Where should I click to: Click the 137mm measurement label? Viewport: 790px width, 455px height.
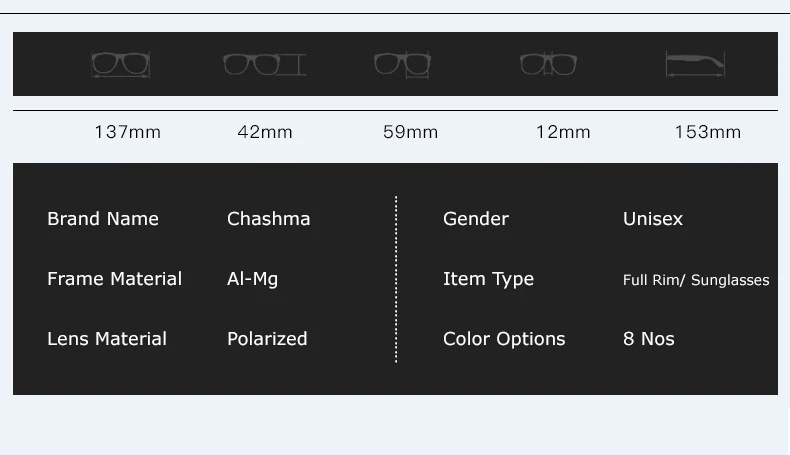127,132
